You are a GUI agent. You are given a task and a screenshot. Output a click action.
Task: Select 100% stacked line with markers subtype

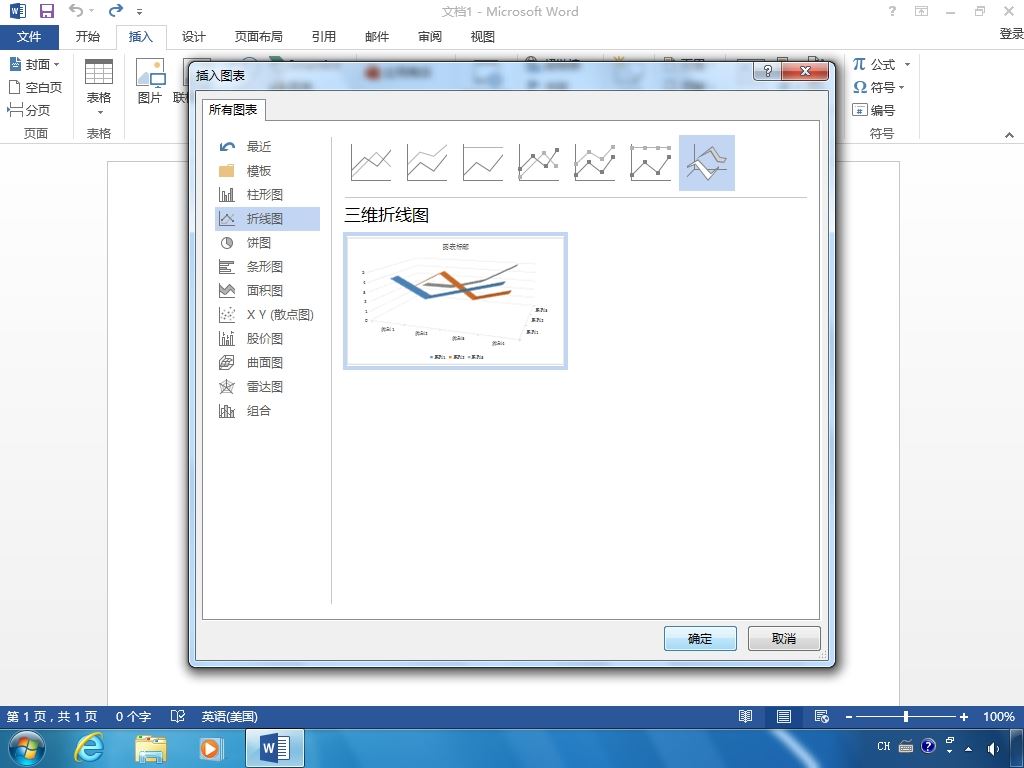[x=651, y=163]
